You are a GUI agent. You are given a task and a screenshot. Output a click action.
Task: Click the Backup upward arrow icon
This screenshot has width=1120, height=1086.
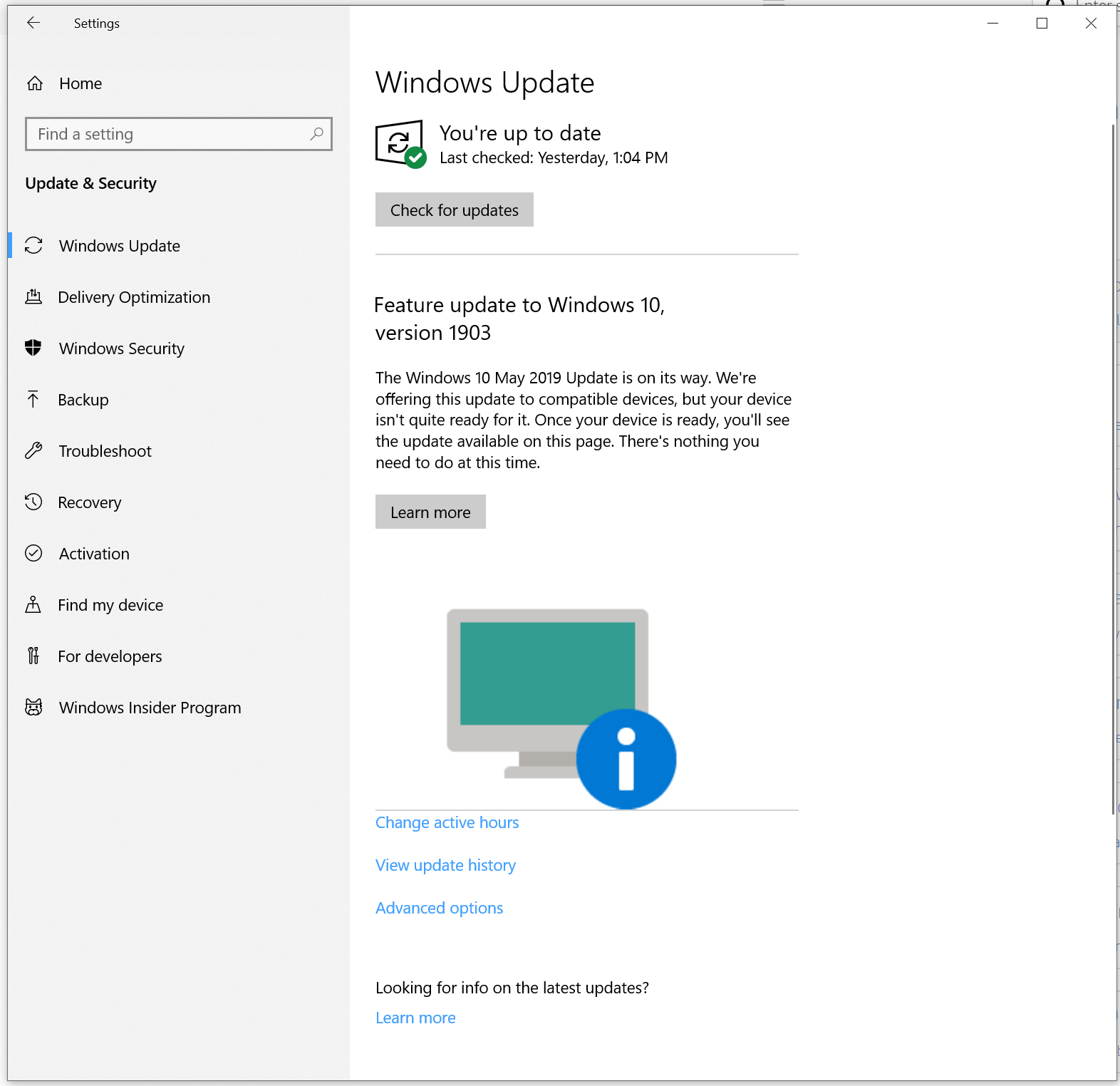point(33,400)
